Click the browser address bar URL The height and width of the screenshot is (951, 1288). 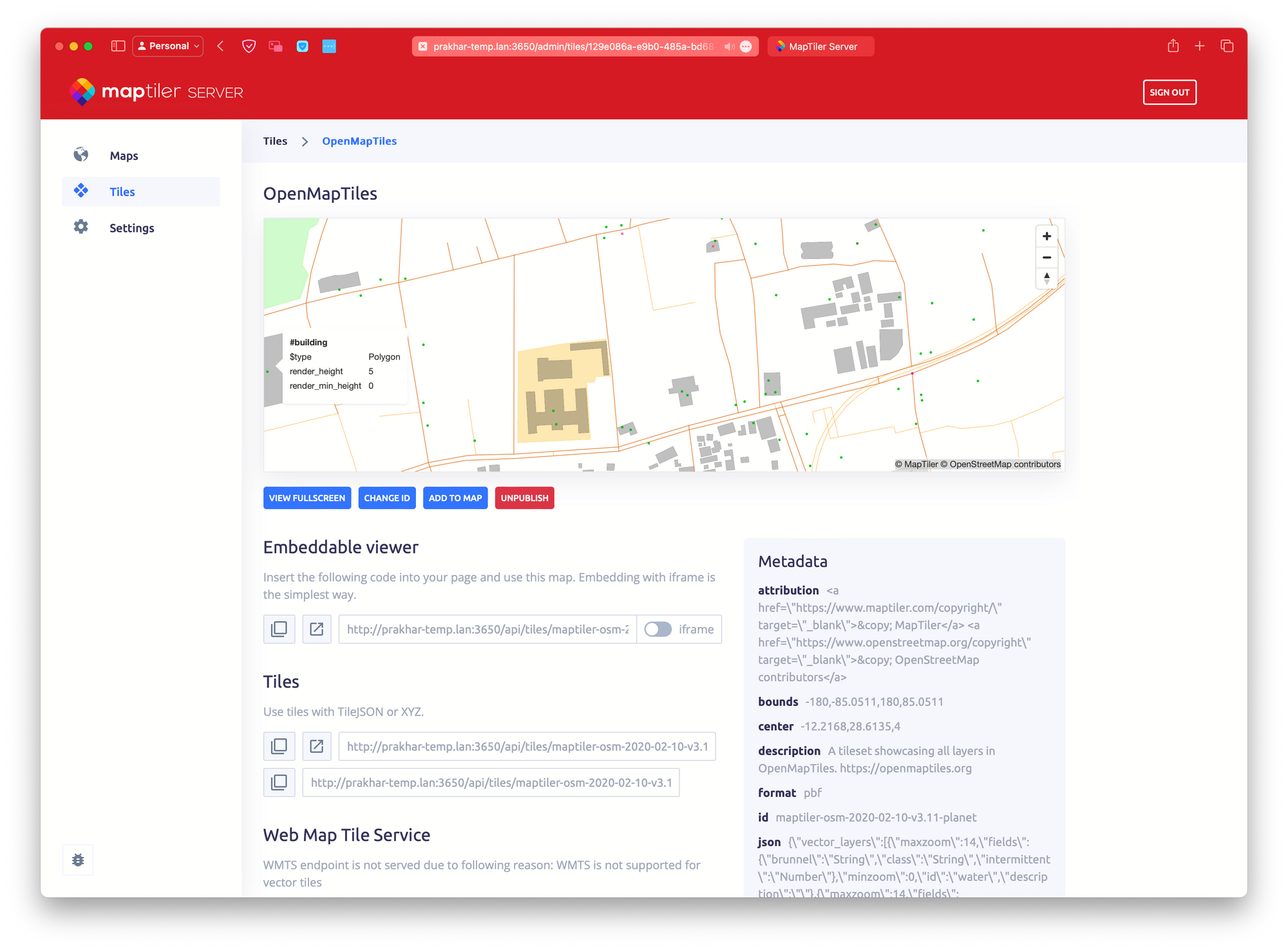[x=573, y=46]
